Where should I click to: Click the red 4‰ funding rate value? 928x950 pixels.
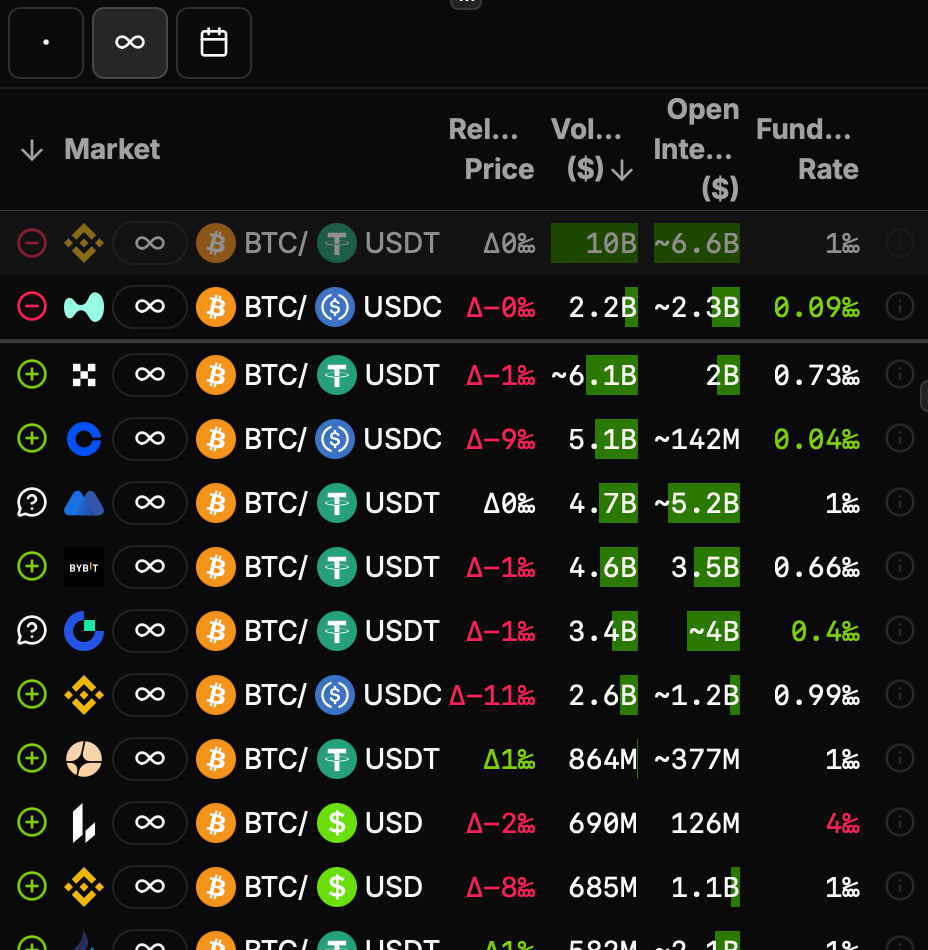[843, 823]
